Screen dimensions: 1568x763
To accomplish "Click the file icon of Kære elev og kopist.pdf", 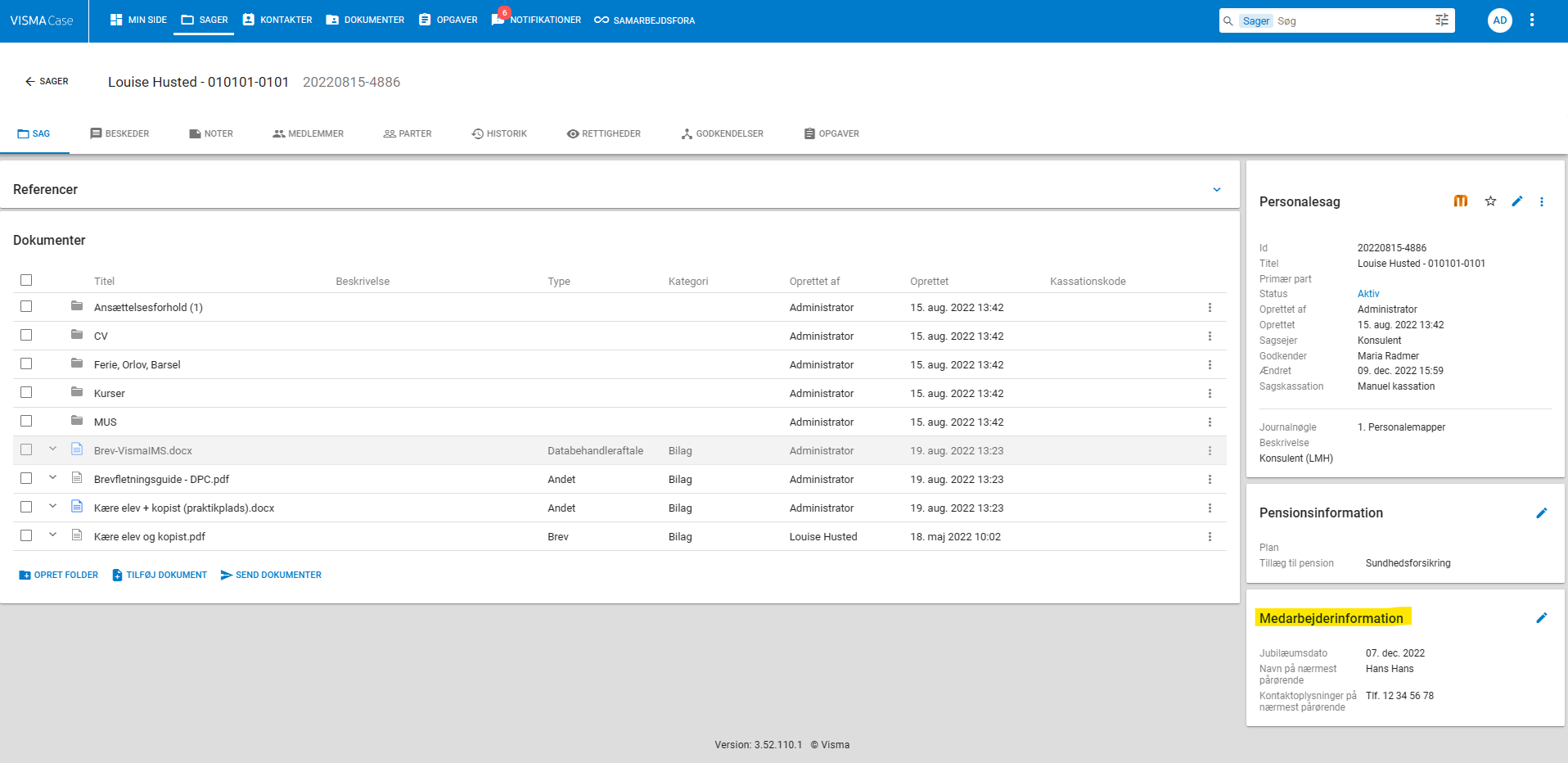I will point(77,535).
